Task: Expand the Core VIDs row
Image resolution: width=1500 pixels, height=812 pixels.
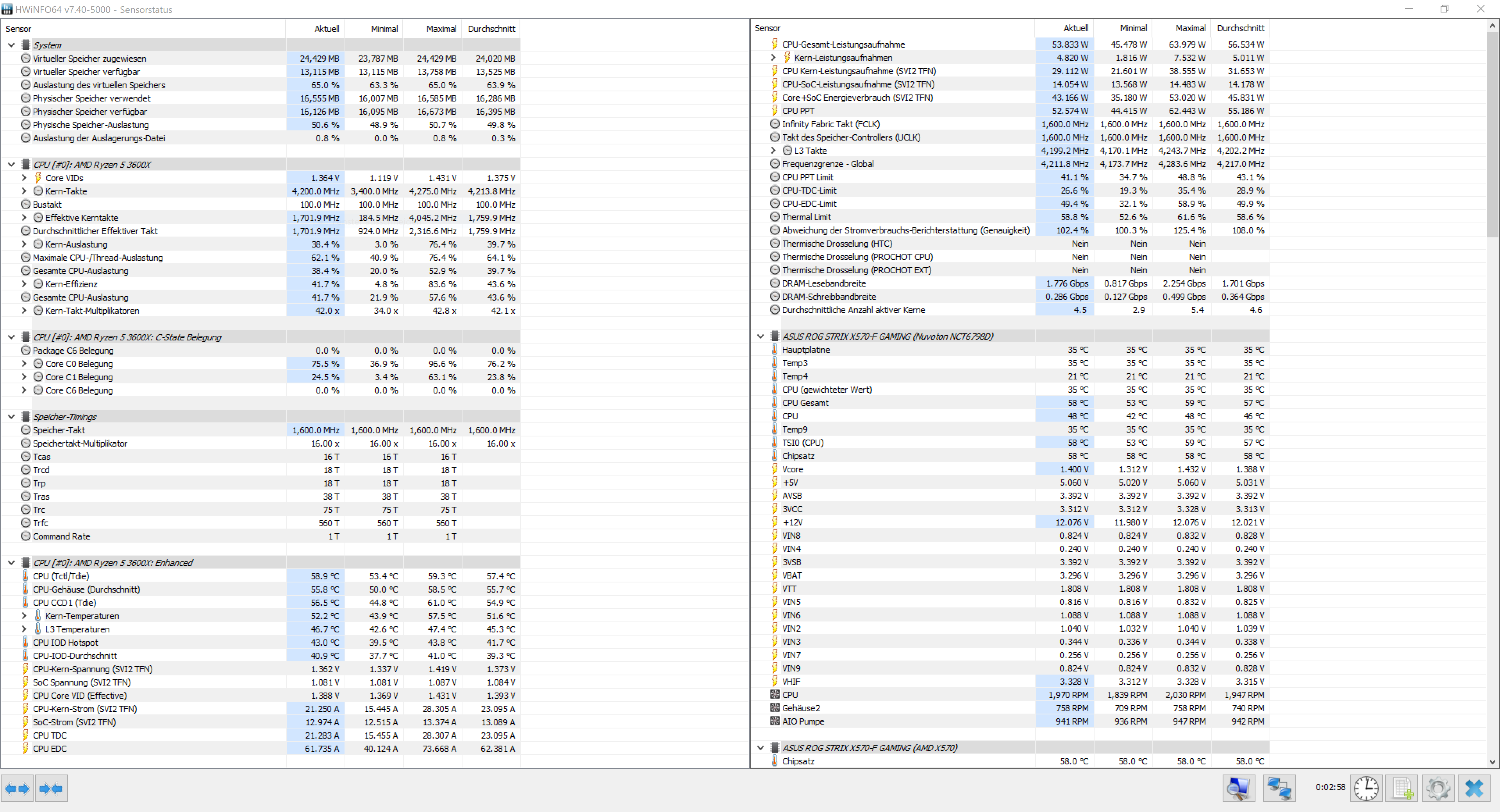Action: [24, 178]
